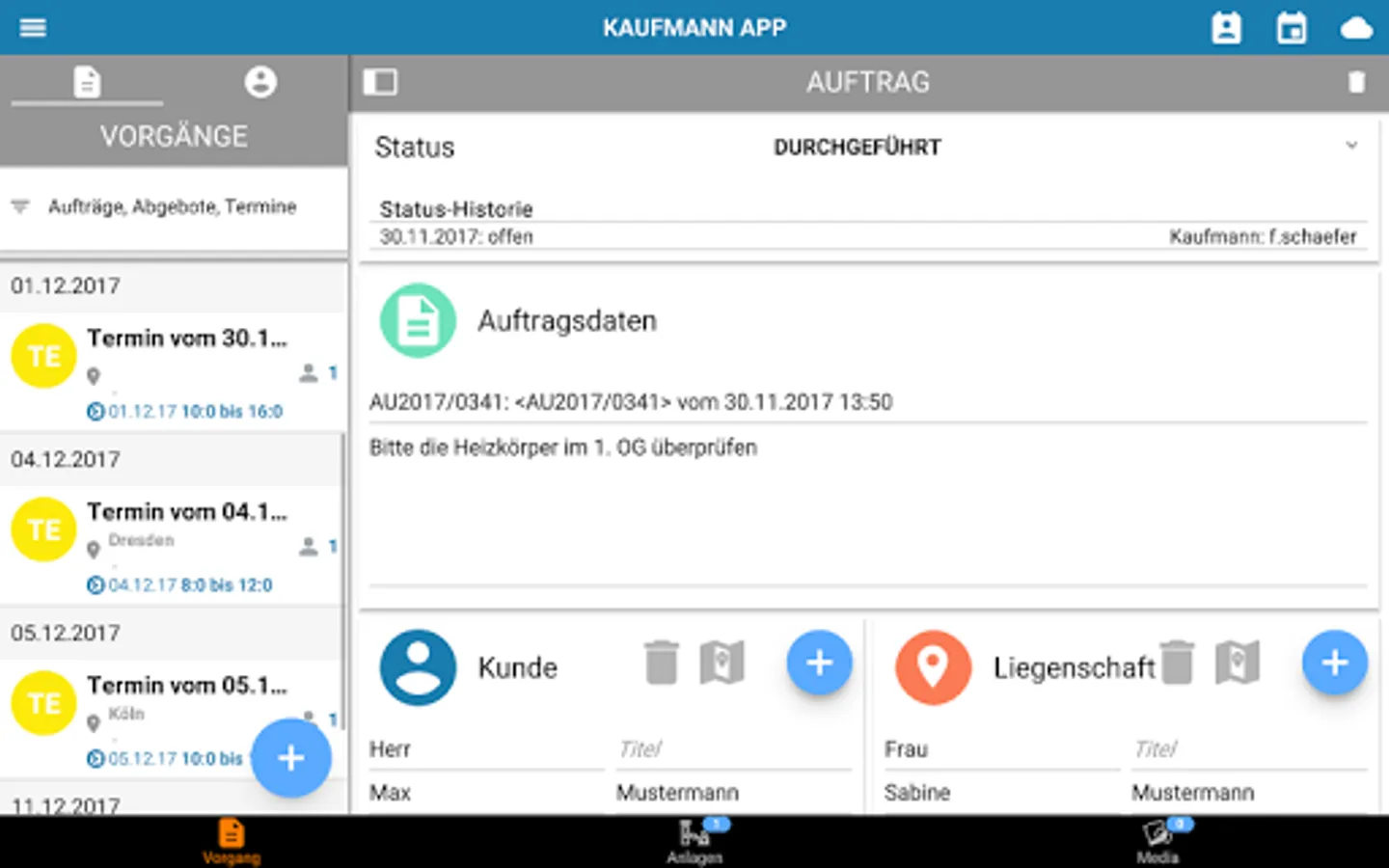Viewport: 1389px width, 868px height.
Task: Open the contacts book icon
Action: tap(1226, 28)
